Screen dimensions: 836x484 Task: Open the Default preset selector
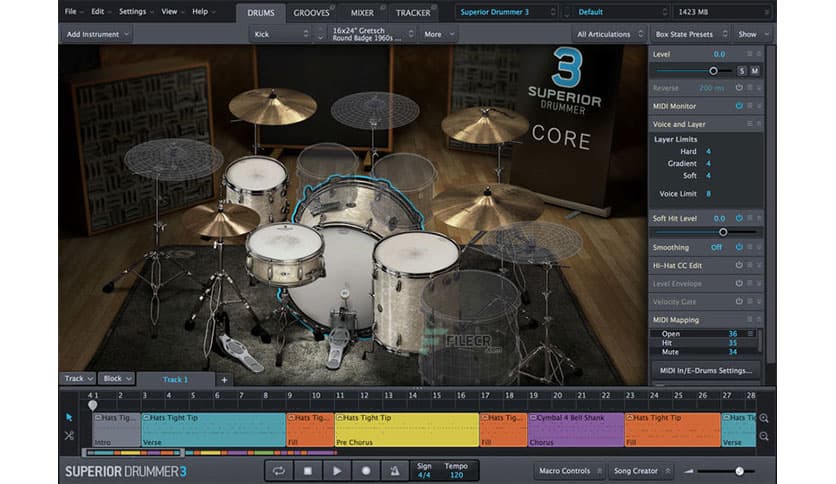(x=622, y=12)
